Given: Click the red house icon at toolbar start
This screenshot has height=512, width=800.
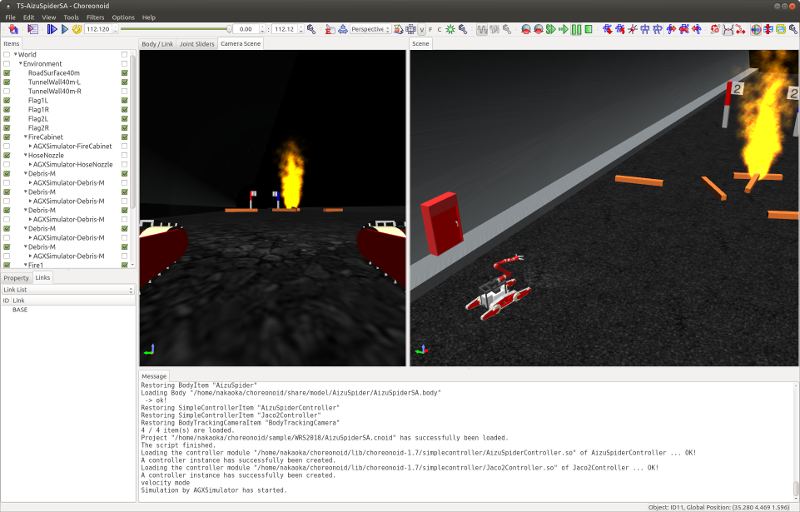Looking at the screenshot, I should (14, 29).
